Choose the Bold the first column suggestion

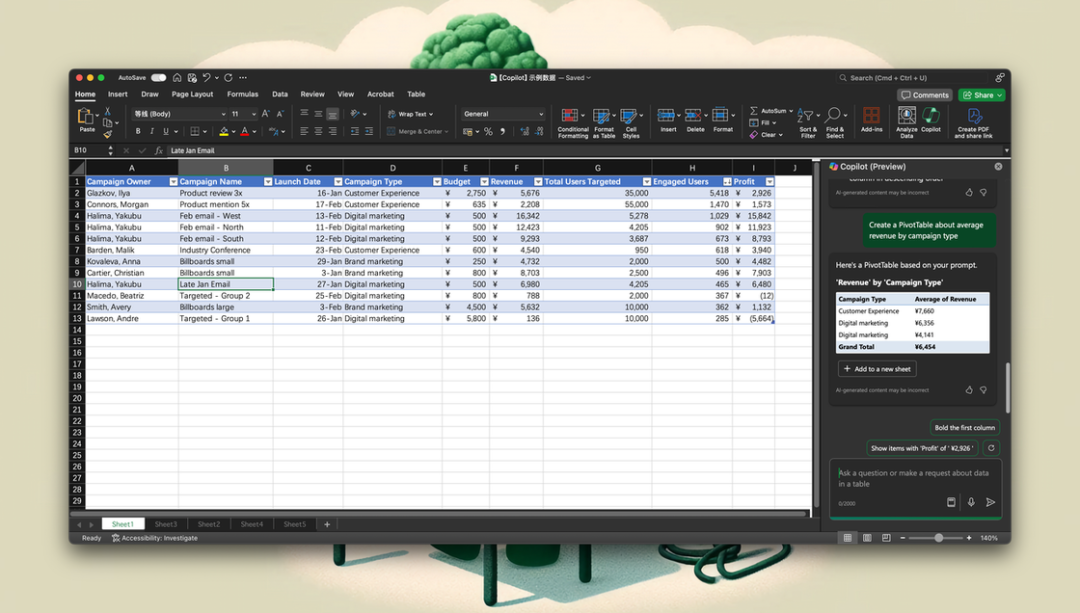[964, 428]
